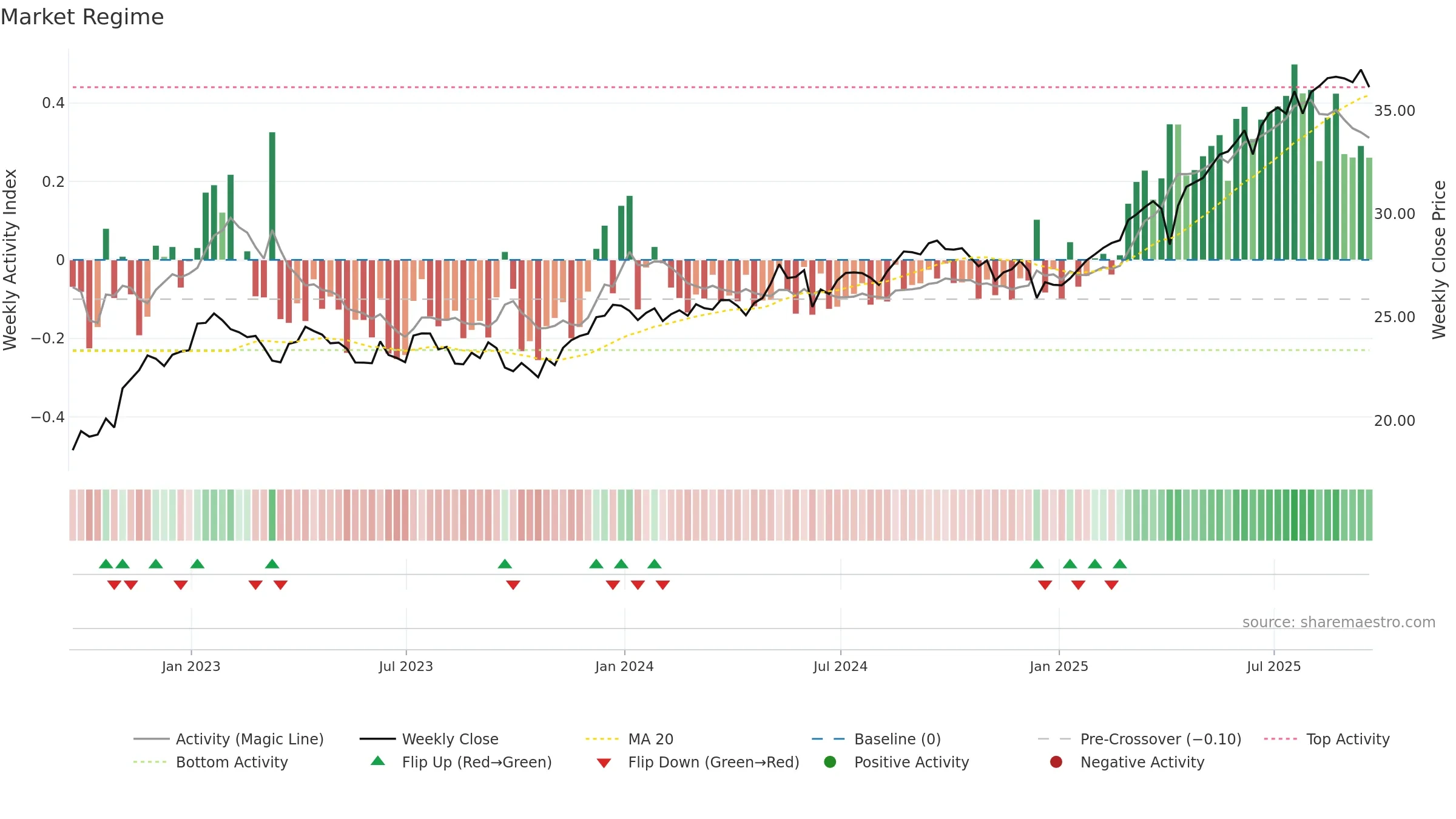Click the first red flip-down marker in late 2022
Image resolution: width=1456 pixels, height=819 pixels.
[x=114, y=585]
